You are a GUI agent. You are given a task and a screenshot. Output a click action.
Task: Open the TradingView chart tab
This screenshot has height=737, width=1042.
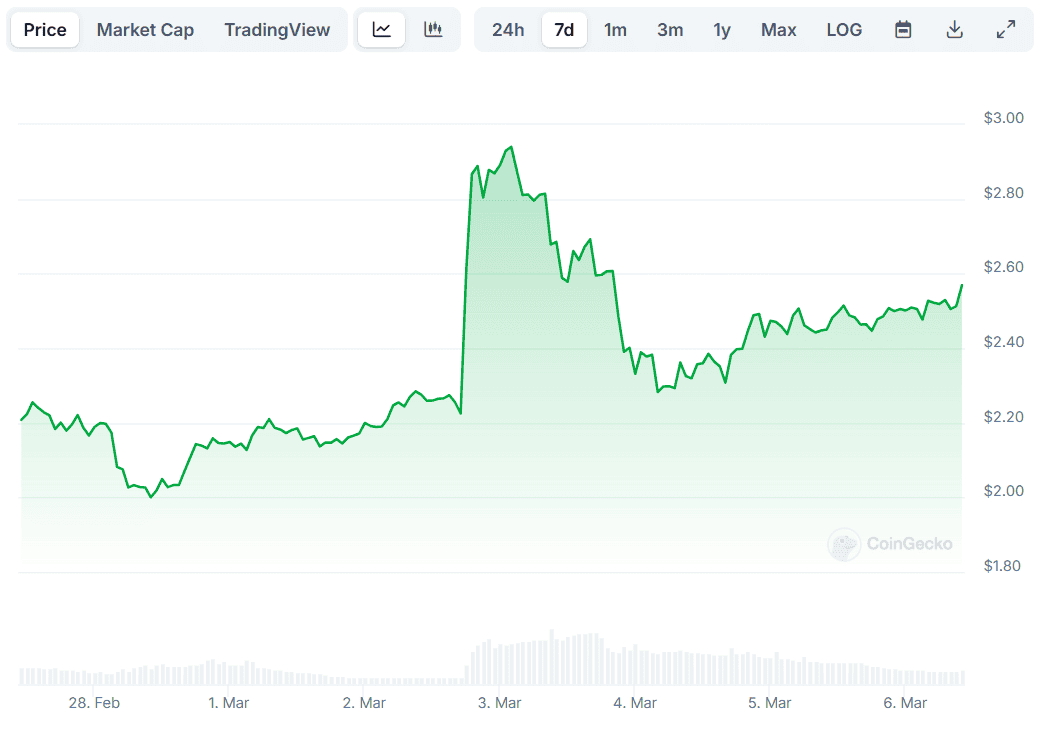pyautogui.click(x=277, y=30)
